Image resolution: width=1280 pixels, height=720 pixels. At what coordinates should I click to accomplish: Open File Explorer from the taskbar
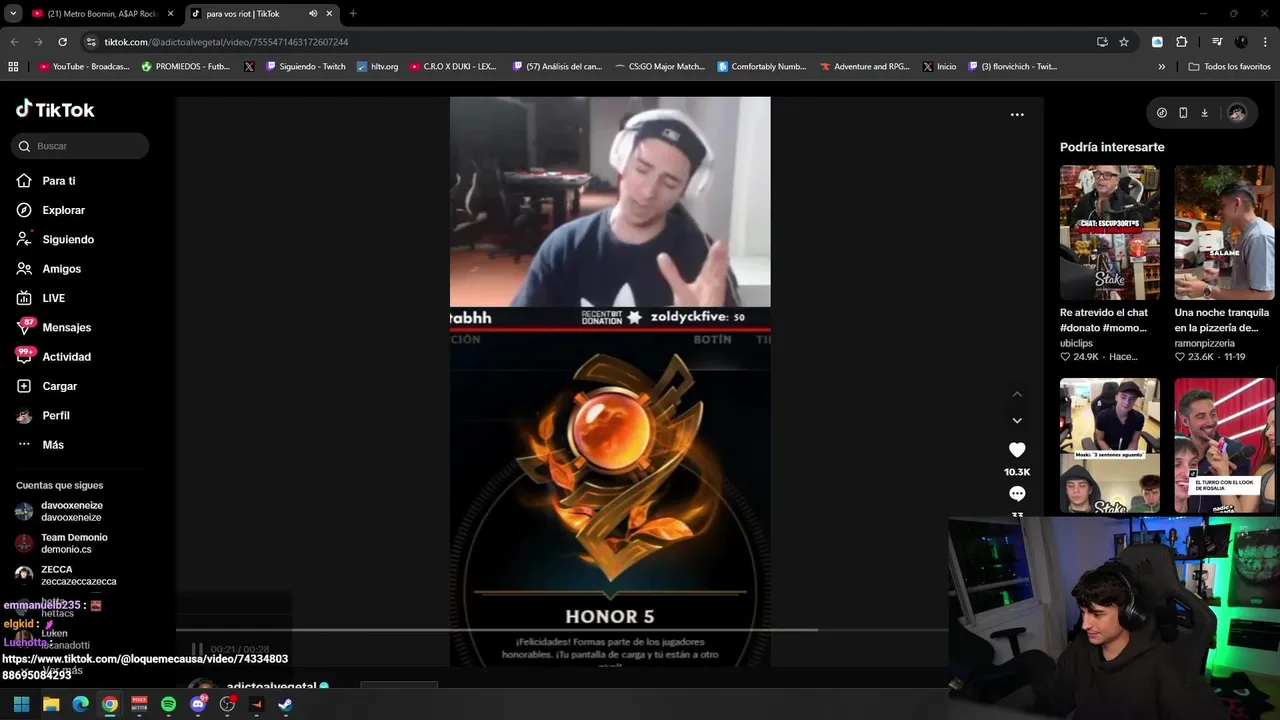pyautogui.click(x=51, y=704)
